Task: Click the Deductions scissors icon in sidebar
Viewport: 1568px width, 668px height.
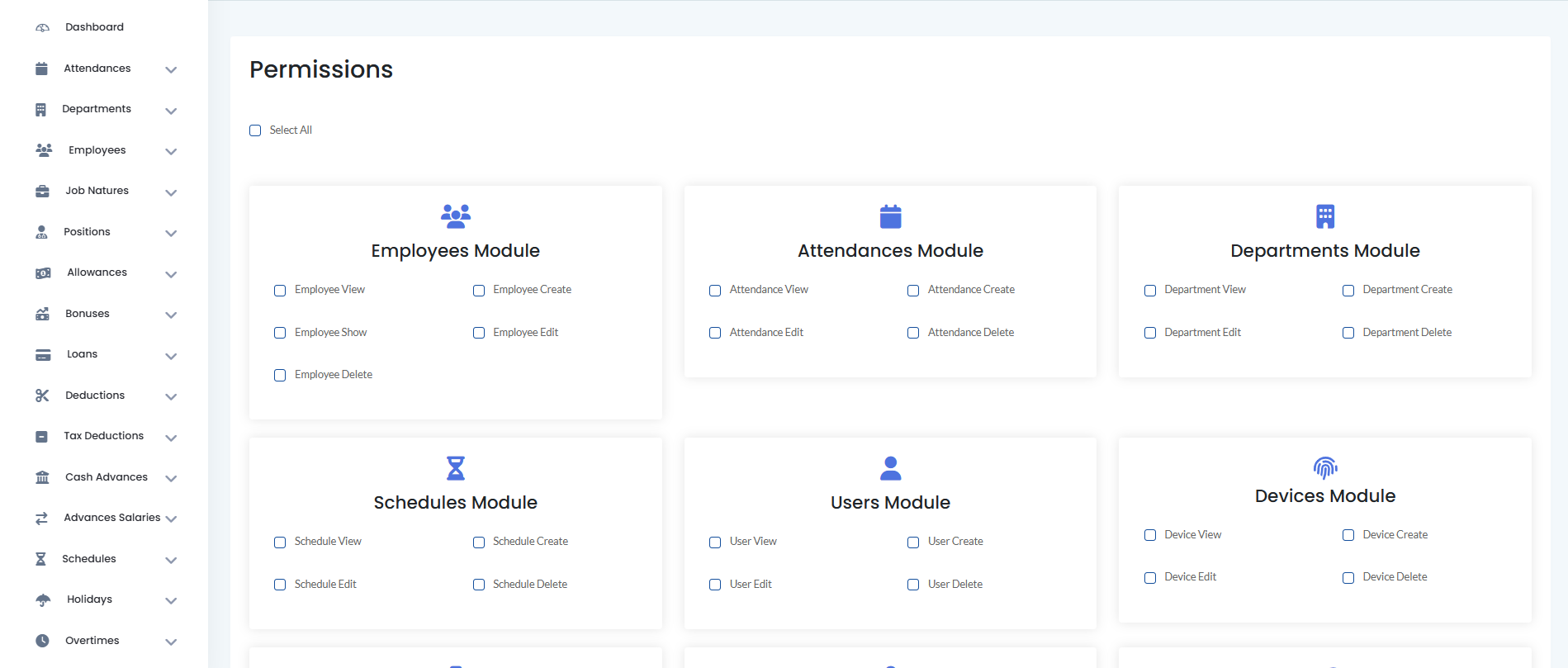Action: [x=42, y=396]
